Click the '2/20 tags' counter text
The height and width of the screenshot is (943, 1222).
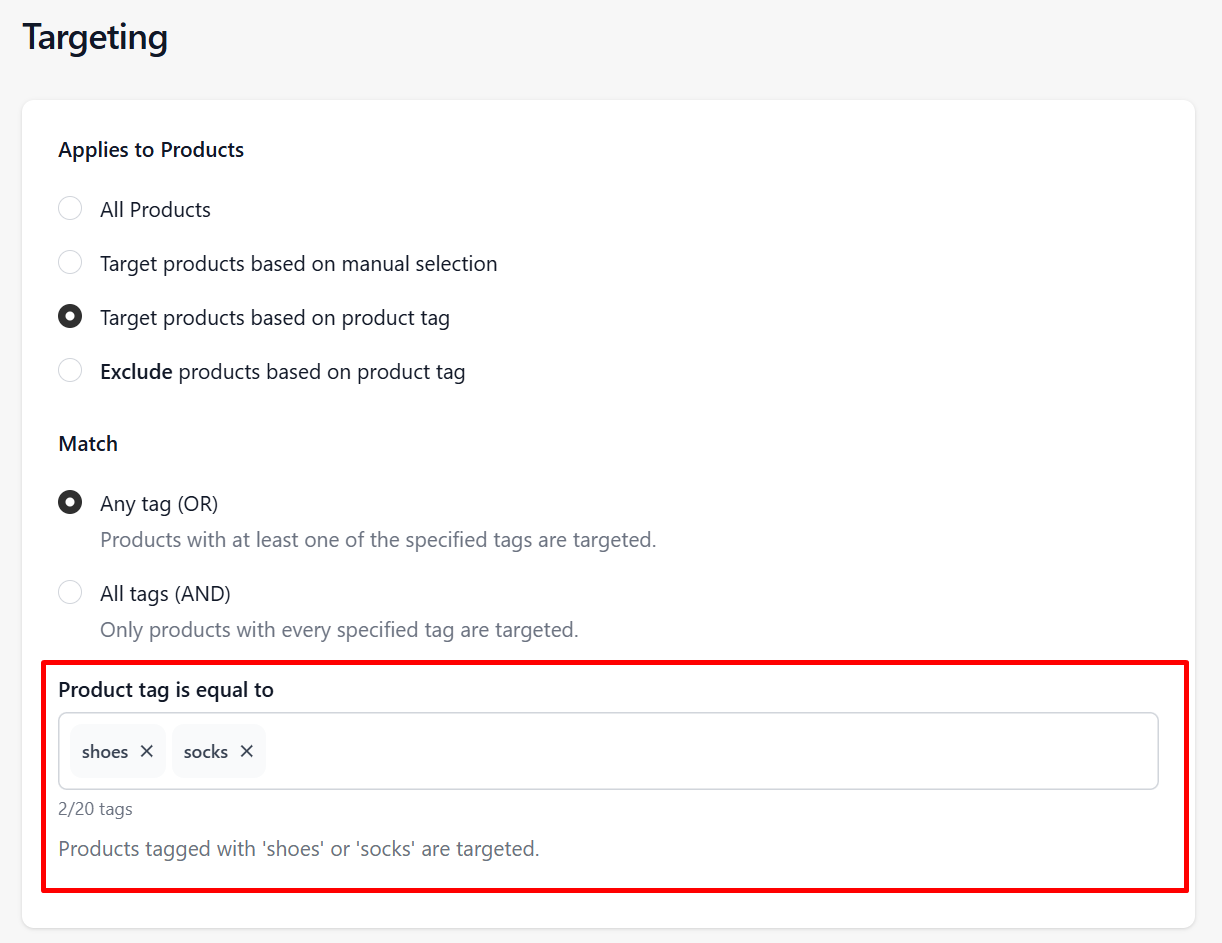95,809
